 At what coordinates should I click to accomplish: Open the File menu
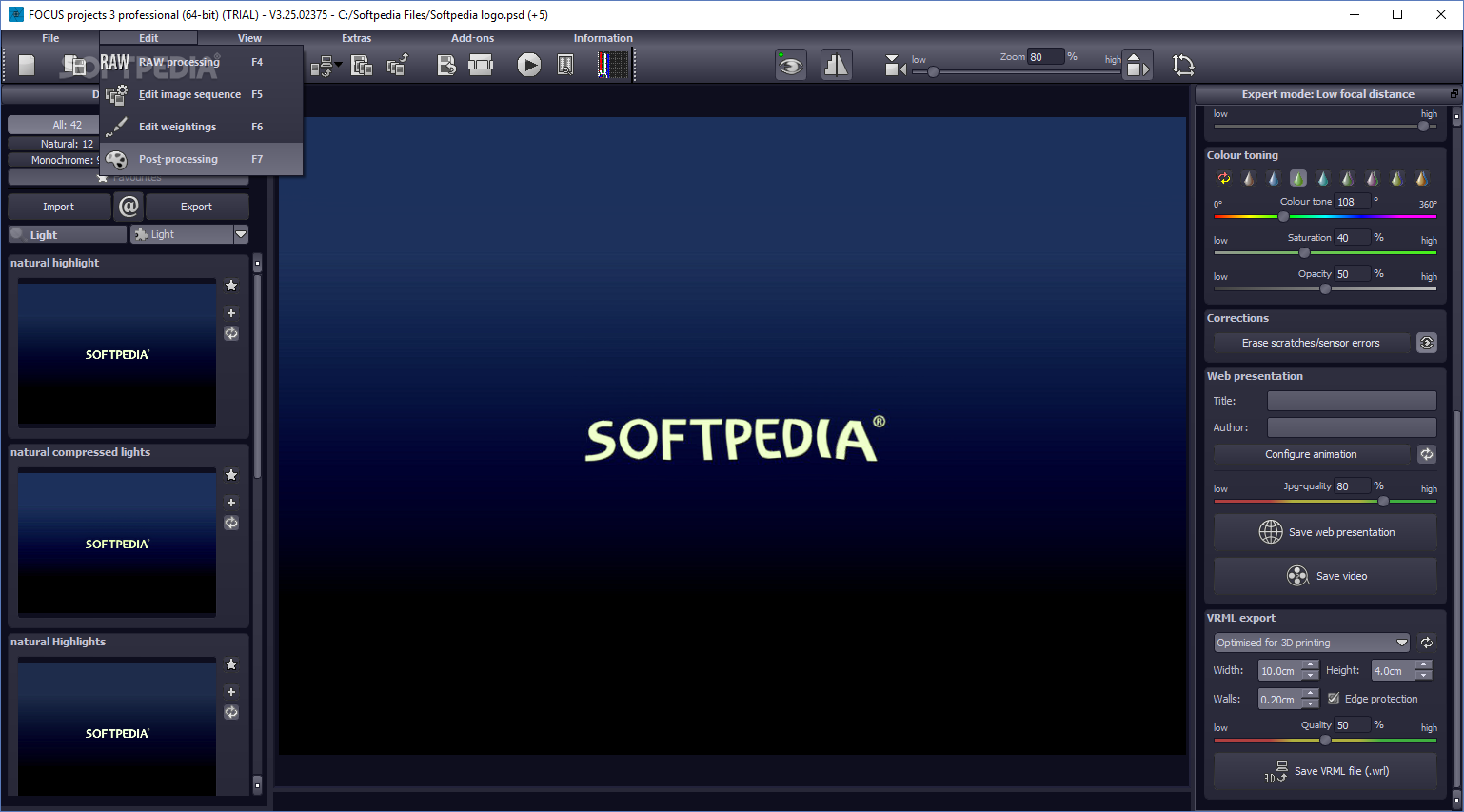[50, 38]
